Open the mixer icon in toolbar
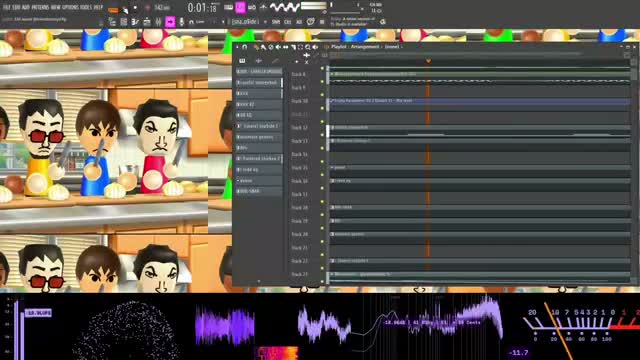The height and width of the screenshot is (360, 640). tap(158, 22)
